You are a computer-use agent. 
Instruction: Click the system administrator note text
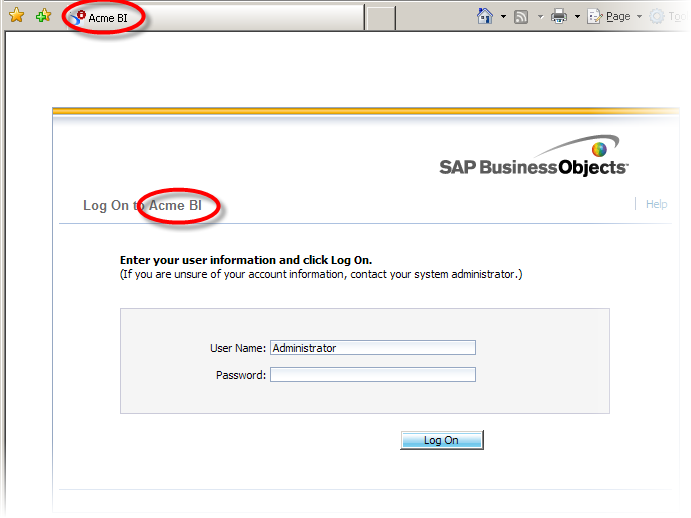[321, 274]
